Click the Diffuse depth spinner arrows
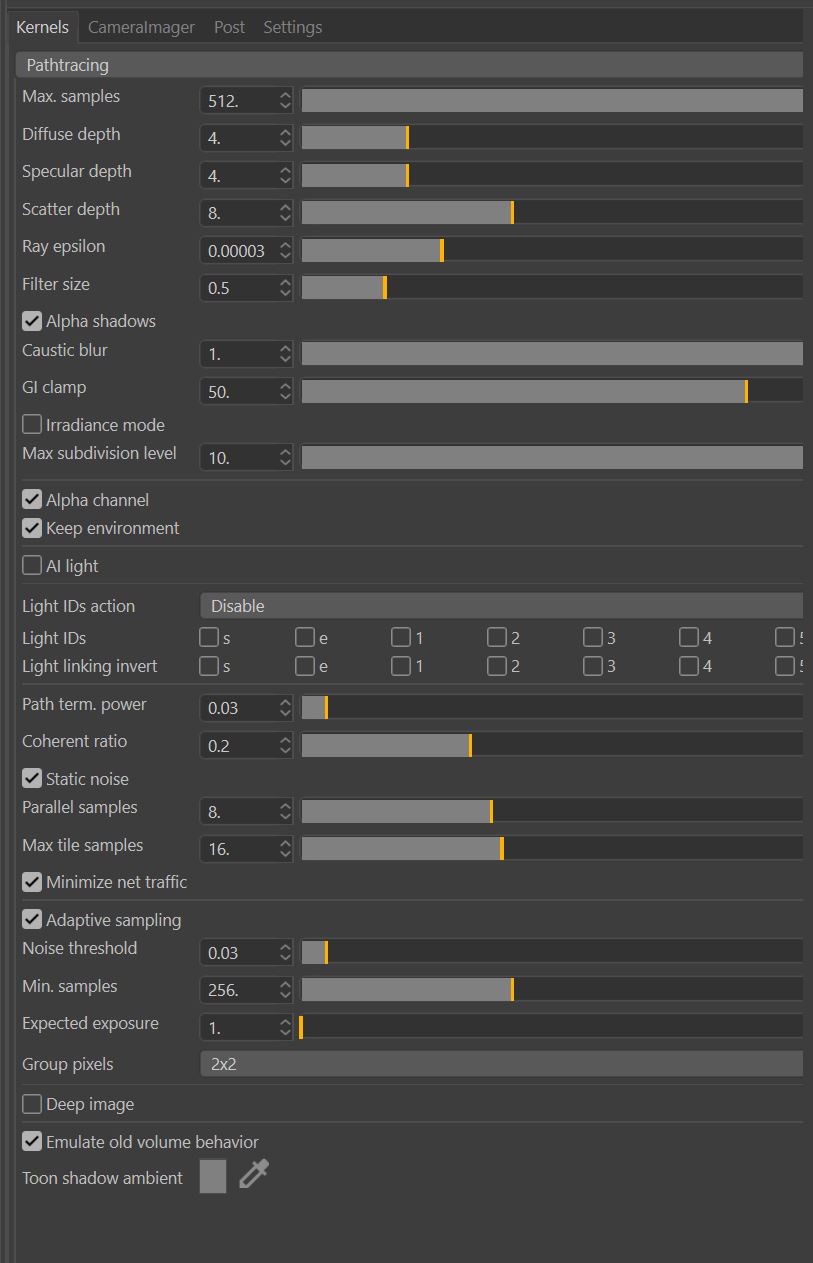Viewport: 813px width, 1263px height. click(x=286, y=138)
